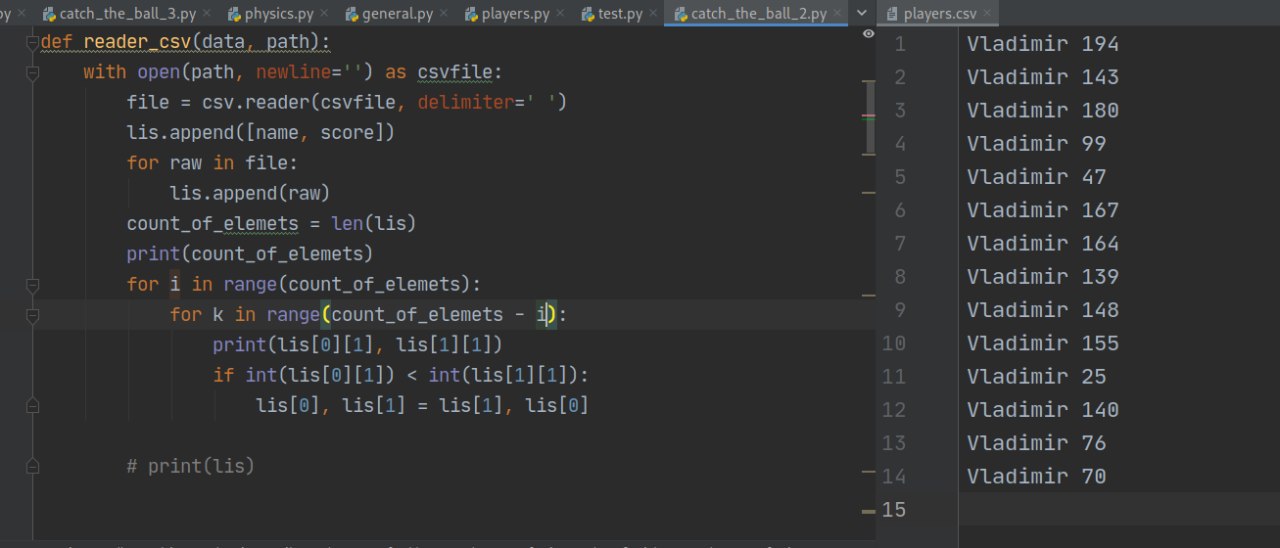Click line number 15 in players.csv gutter
Image resolution: width=1280 pixels, height=548 pixels.
coord(893,510)
